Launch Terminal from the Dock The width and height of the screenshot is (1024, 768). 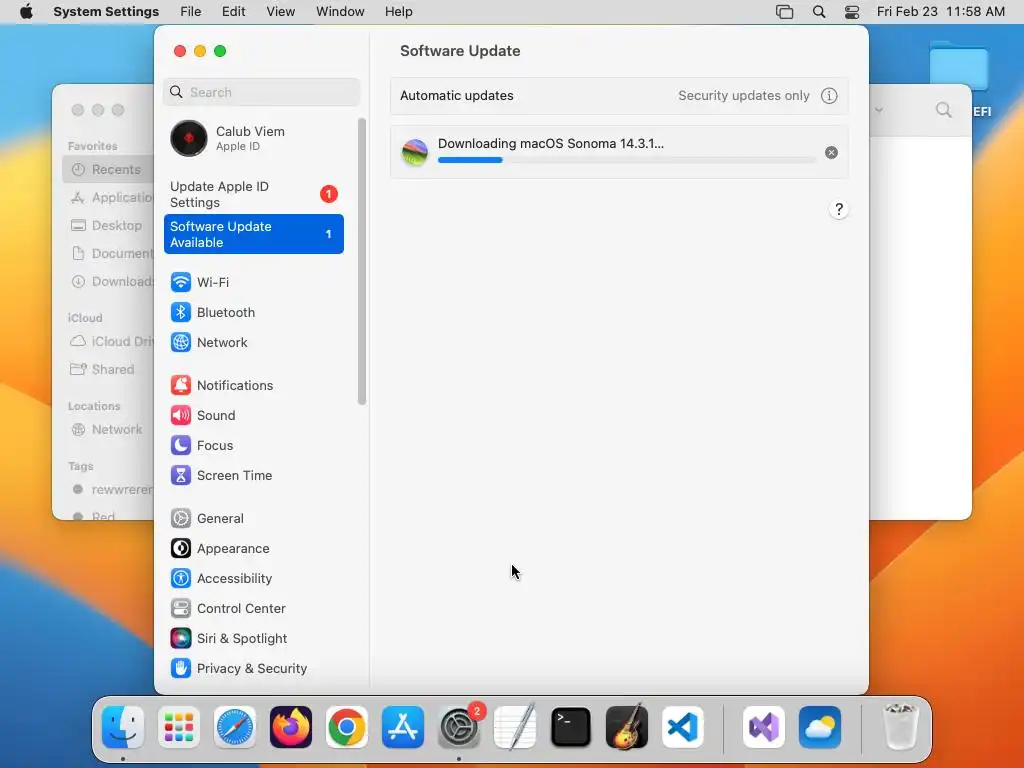coord(571,727)
